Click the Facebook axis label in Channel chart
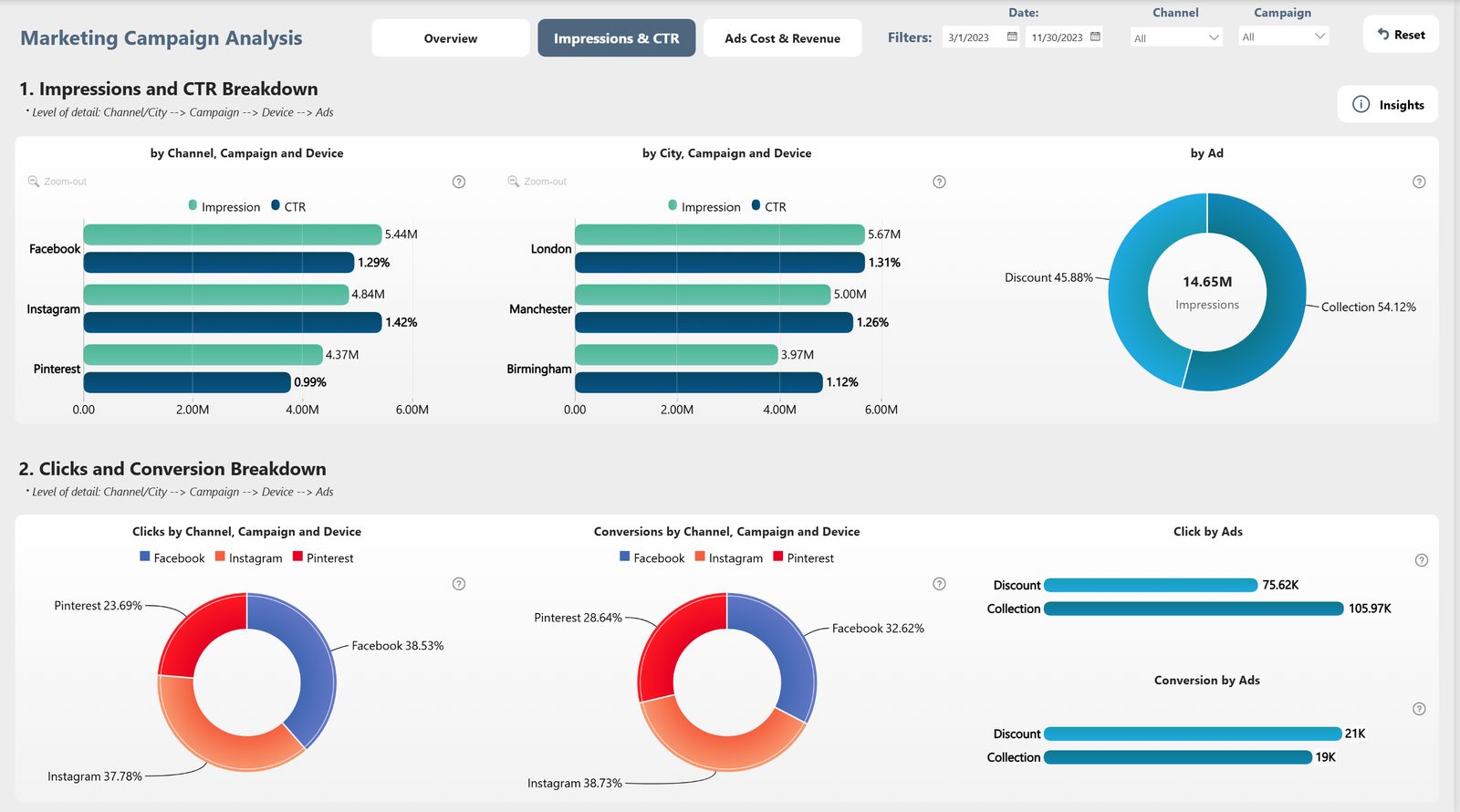Viewport: 1460px width, 812px height. click(x=55, y=249)
